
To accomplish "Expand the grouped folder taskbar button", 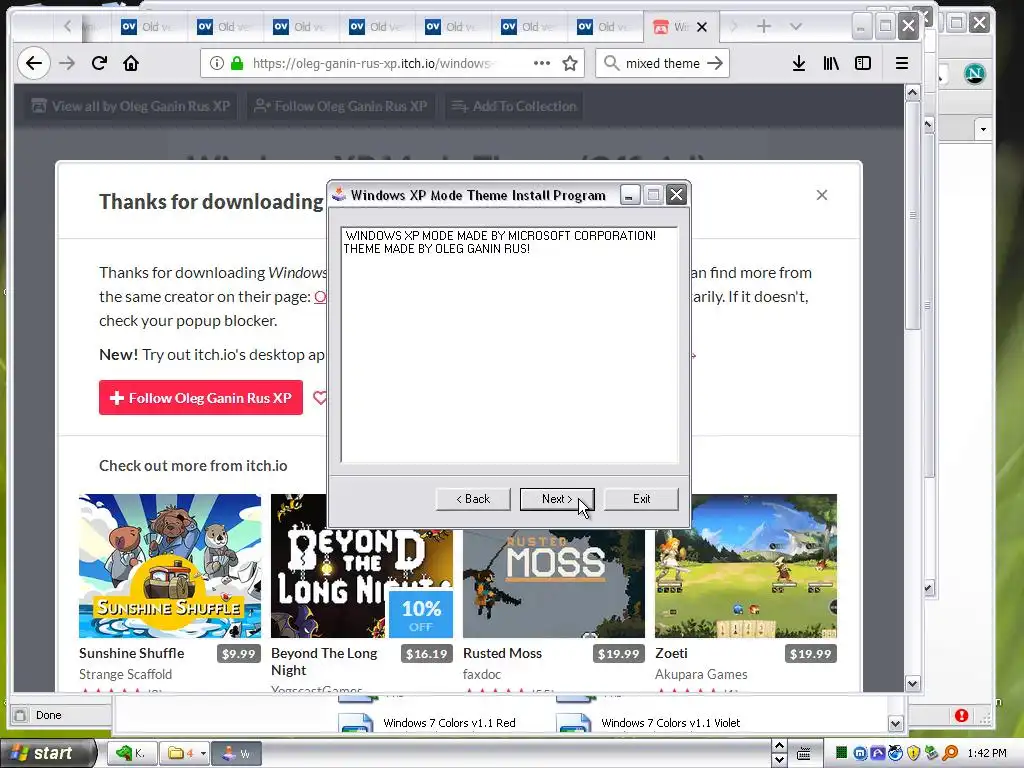I will pyautogui.click(x=186, y=753).
